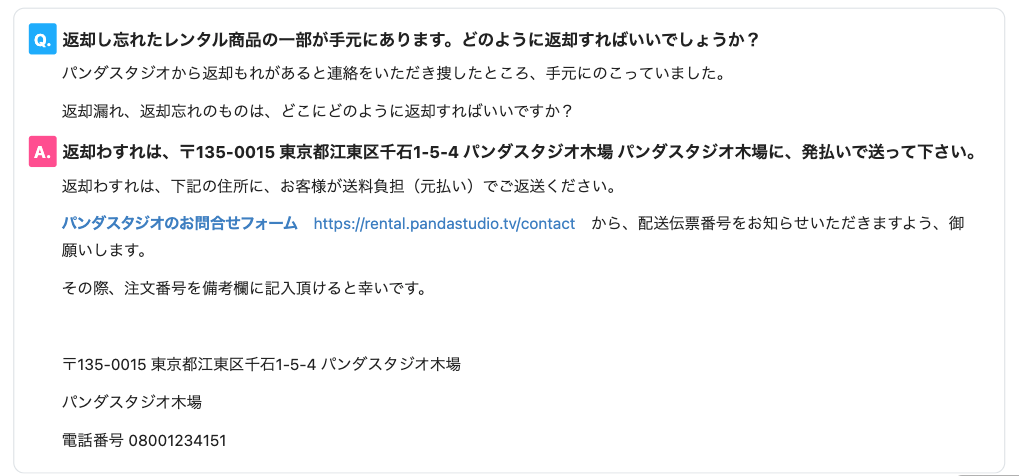Click the question heading about 返却し忘れたレンタル商品

[x=411, y=40]
